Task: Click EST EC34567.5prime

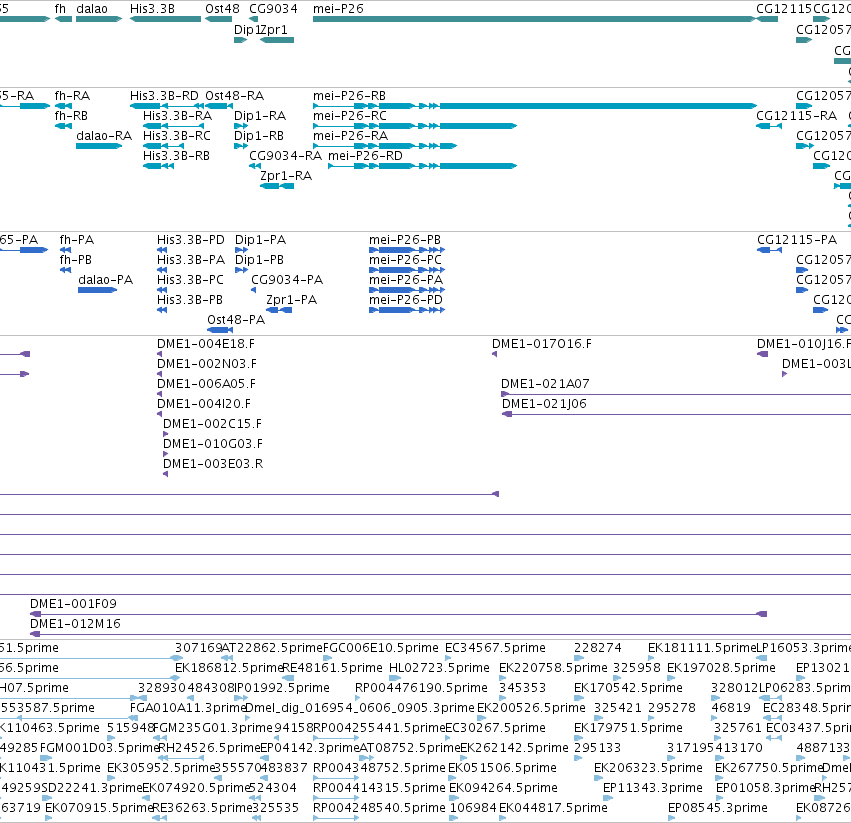Action: click(495, 648)
